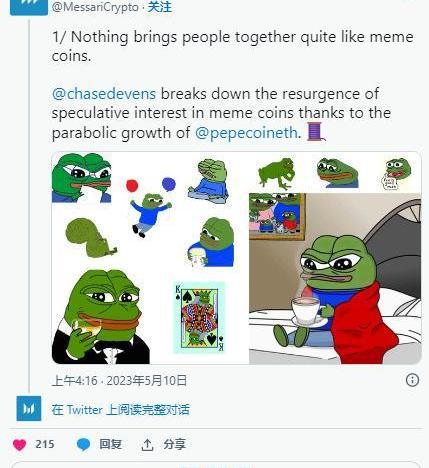The width and height of the screenshot is (429, 468).
Task: Open the Pepe in tuxedo image
Action: [101, 317]
